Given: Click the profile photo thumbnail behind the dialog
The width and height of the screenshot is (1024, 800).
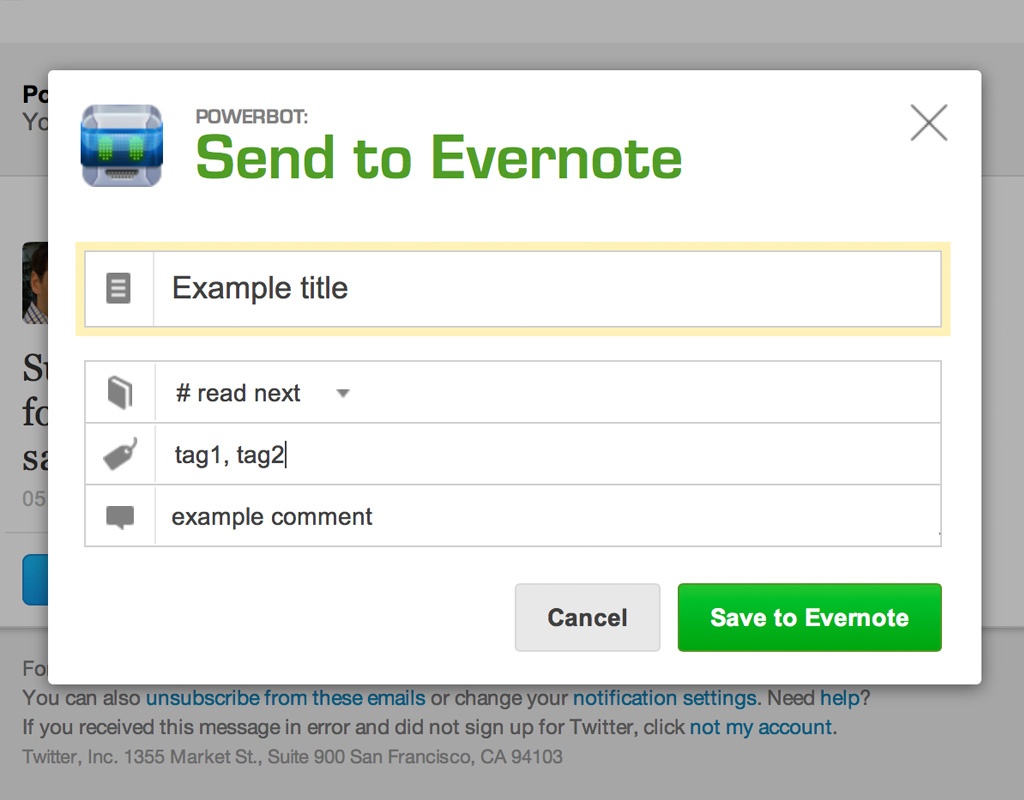Looking at the screenshot, I should click(x=35, y=283).
